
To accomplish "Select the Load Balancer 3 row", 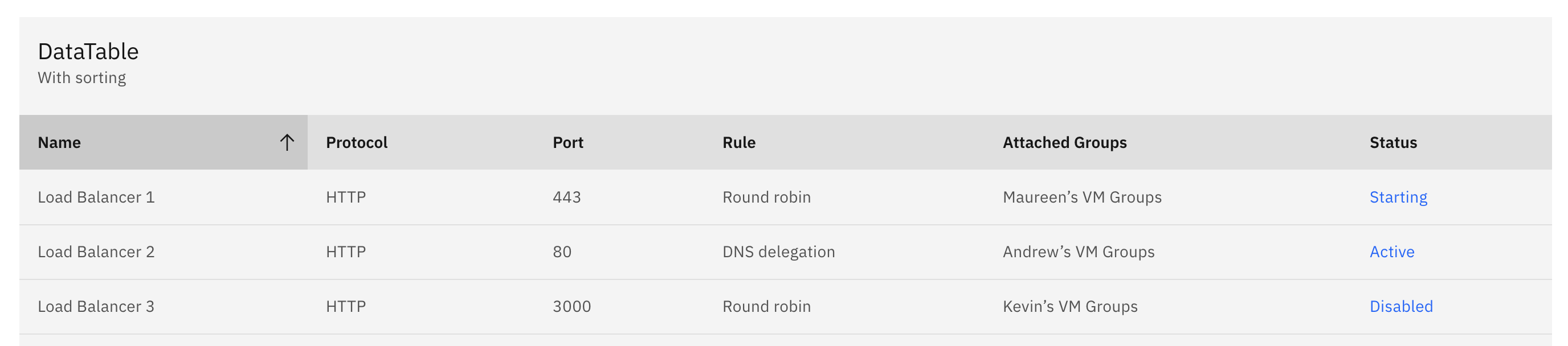I will pyautogui.click(x=96, y=306).
